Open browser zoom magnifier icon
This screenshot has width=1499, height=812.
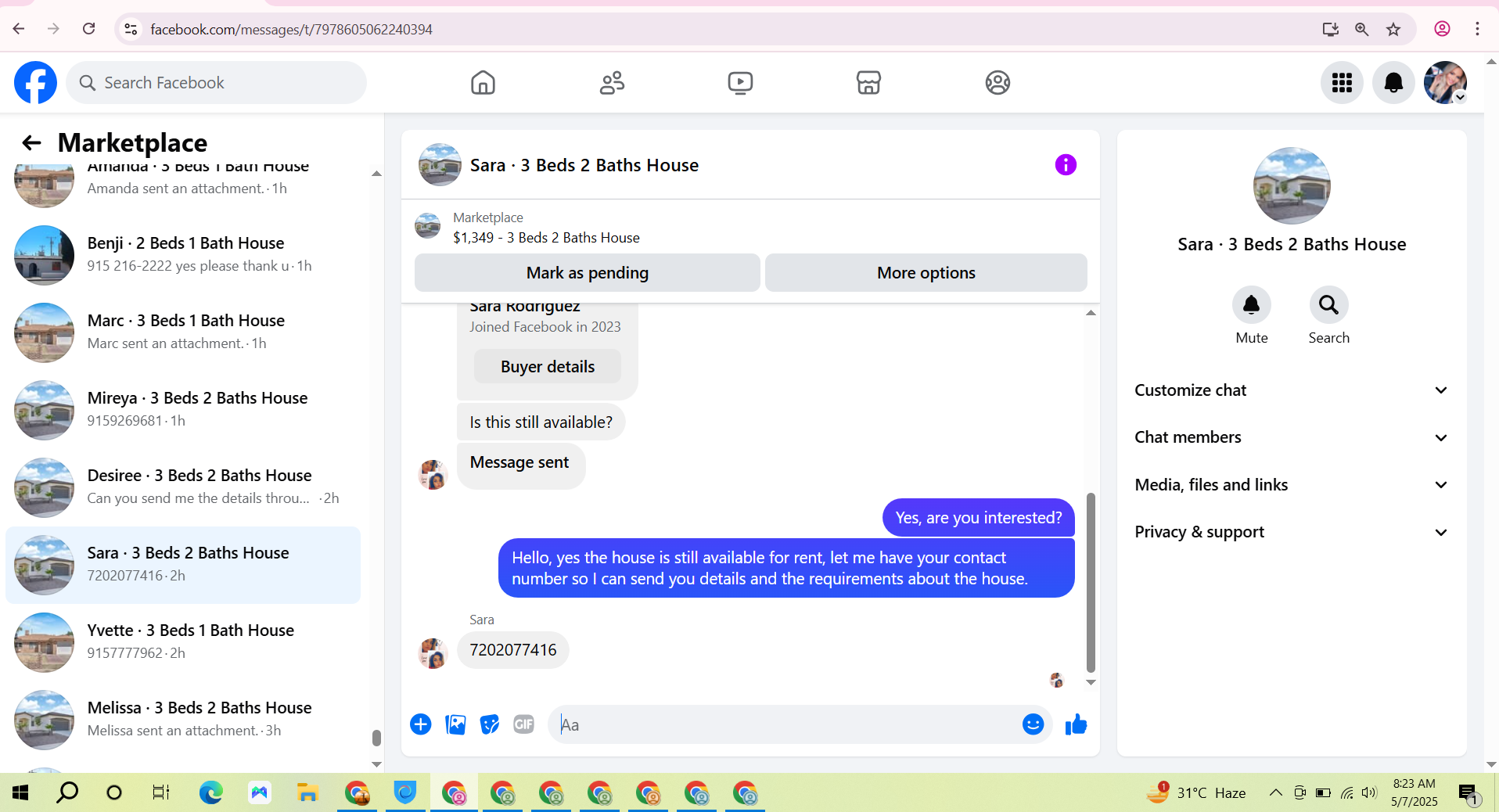point(1362,29)
